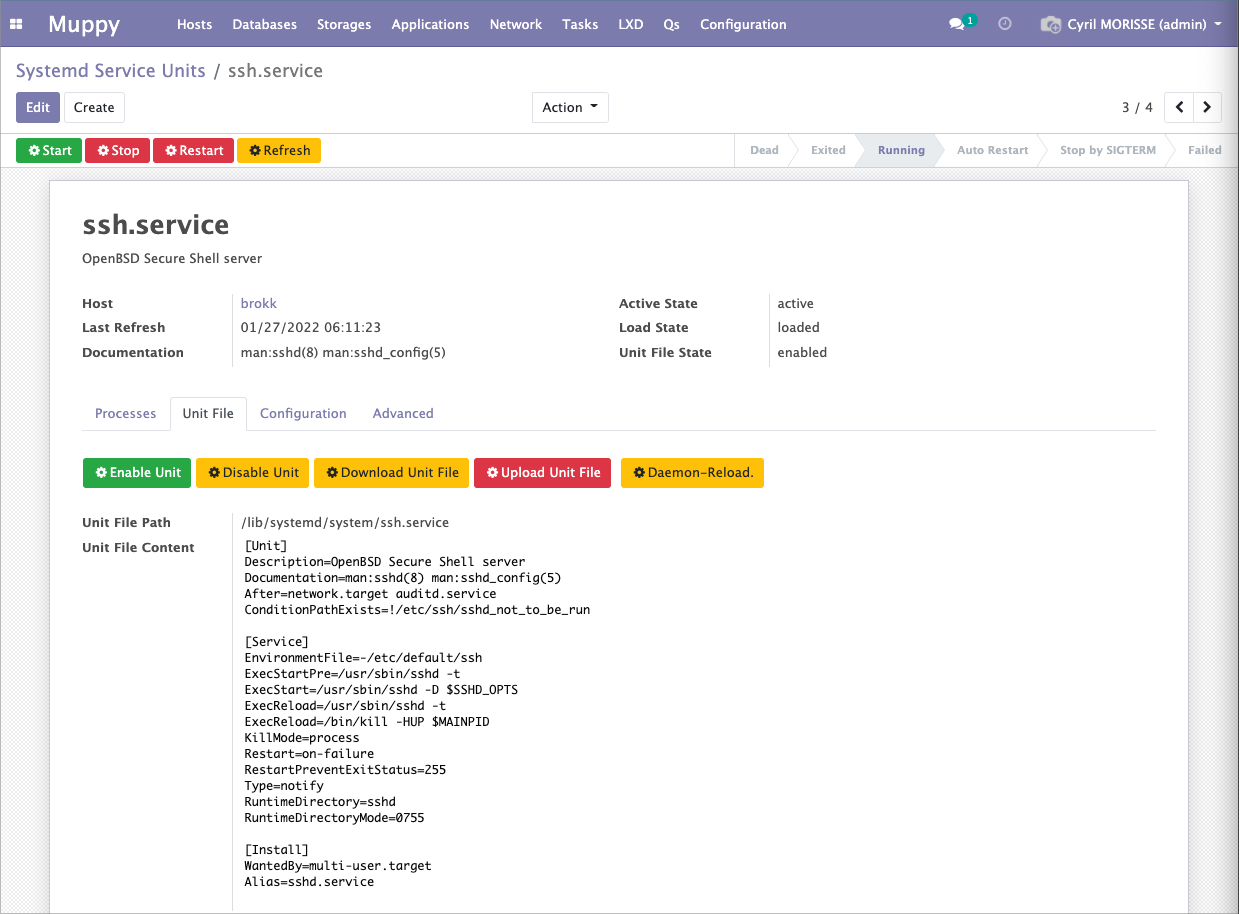Click the 'active' Active State value
The height and width of the screenshot is (914, 1239).
pyautogui.click(x=796, y=303)
